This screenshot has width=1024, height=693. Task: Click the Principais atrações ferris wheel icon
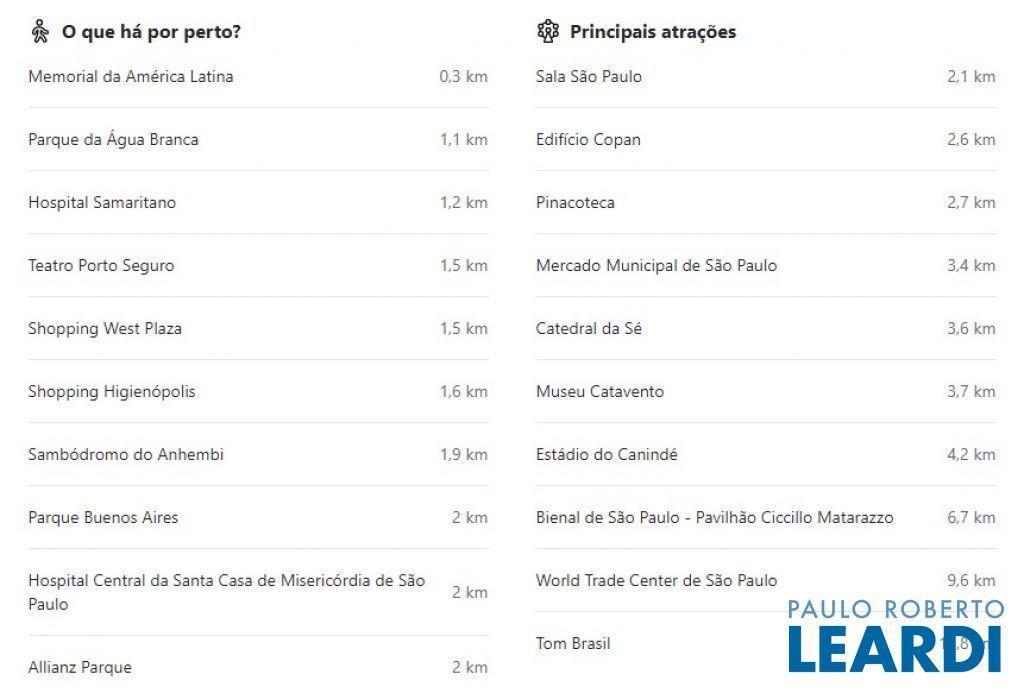(x=548, y=31)
